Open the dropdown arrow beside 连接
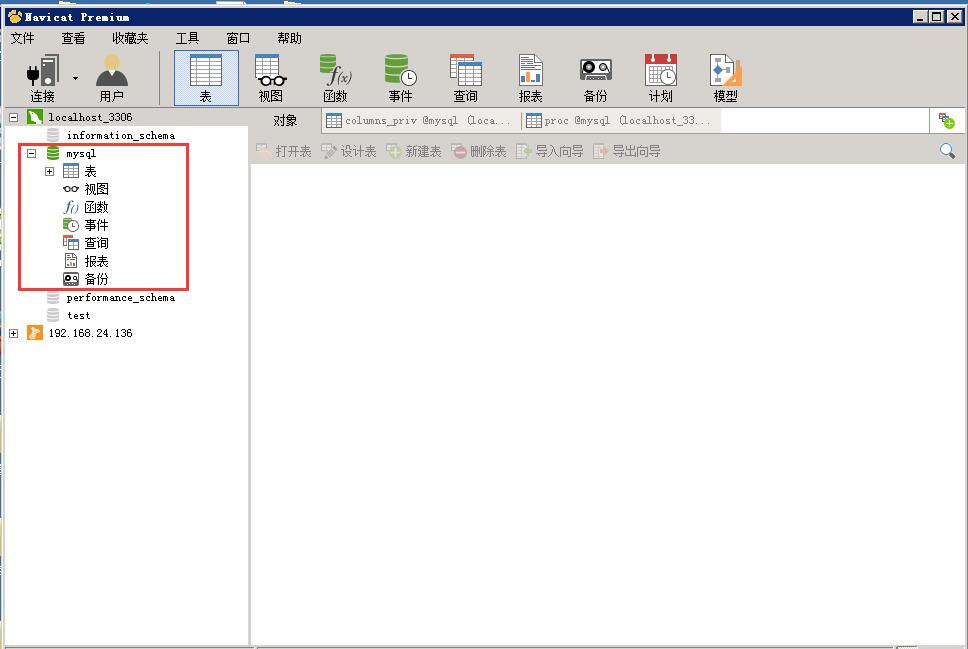 tap(75, 78)
